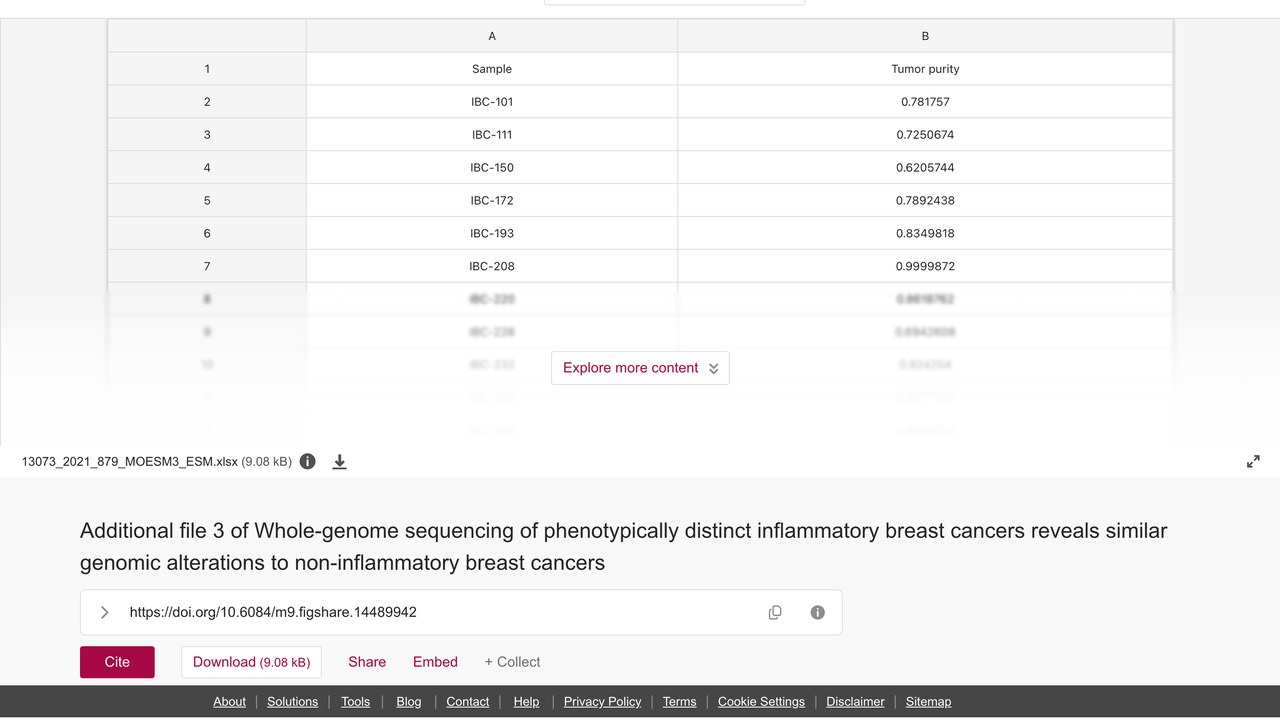Select cell IBC-101
The height and width of the screenshot is (720, 1280).
492,102
